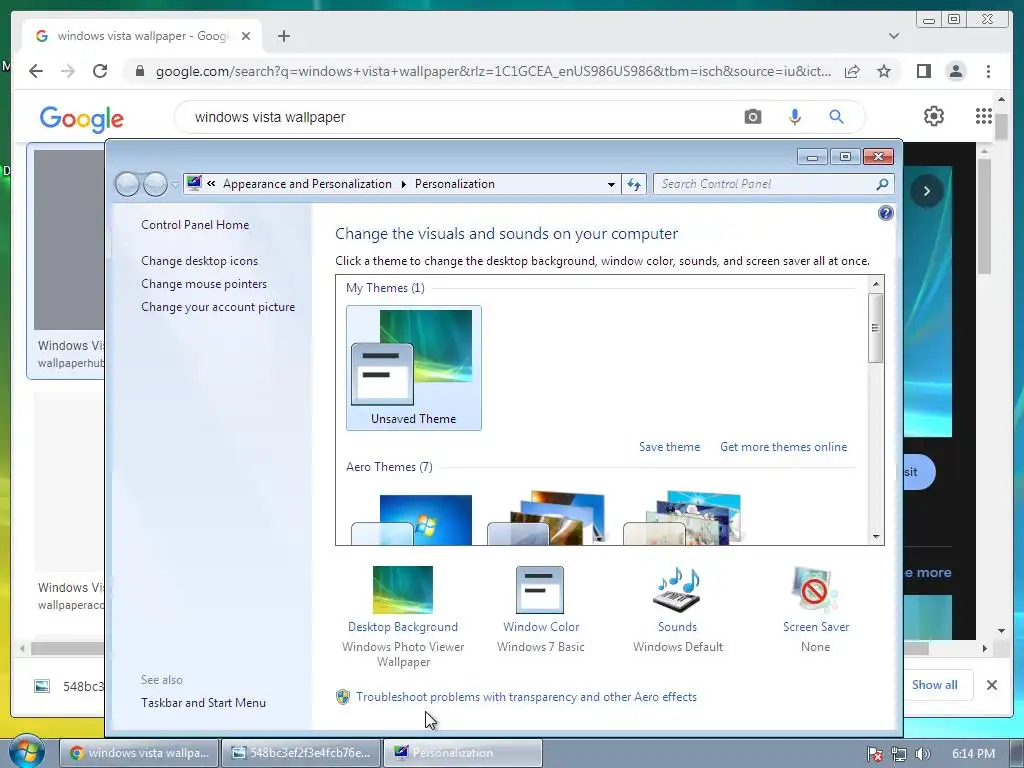
Task: Click Show all downloads button
Action: (935, 684)
